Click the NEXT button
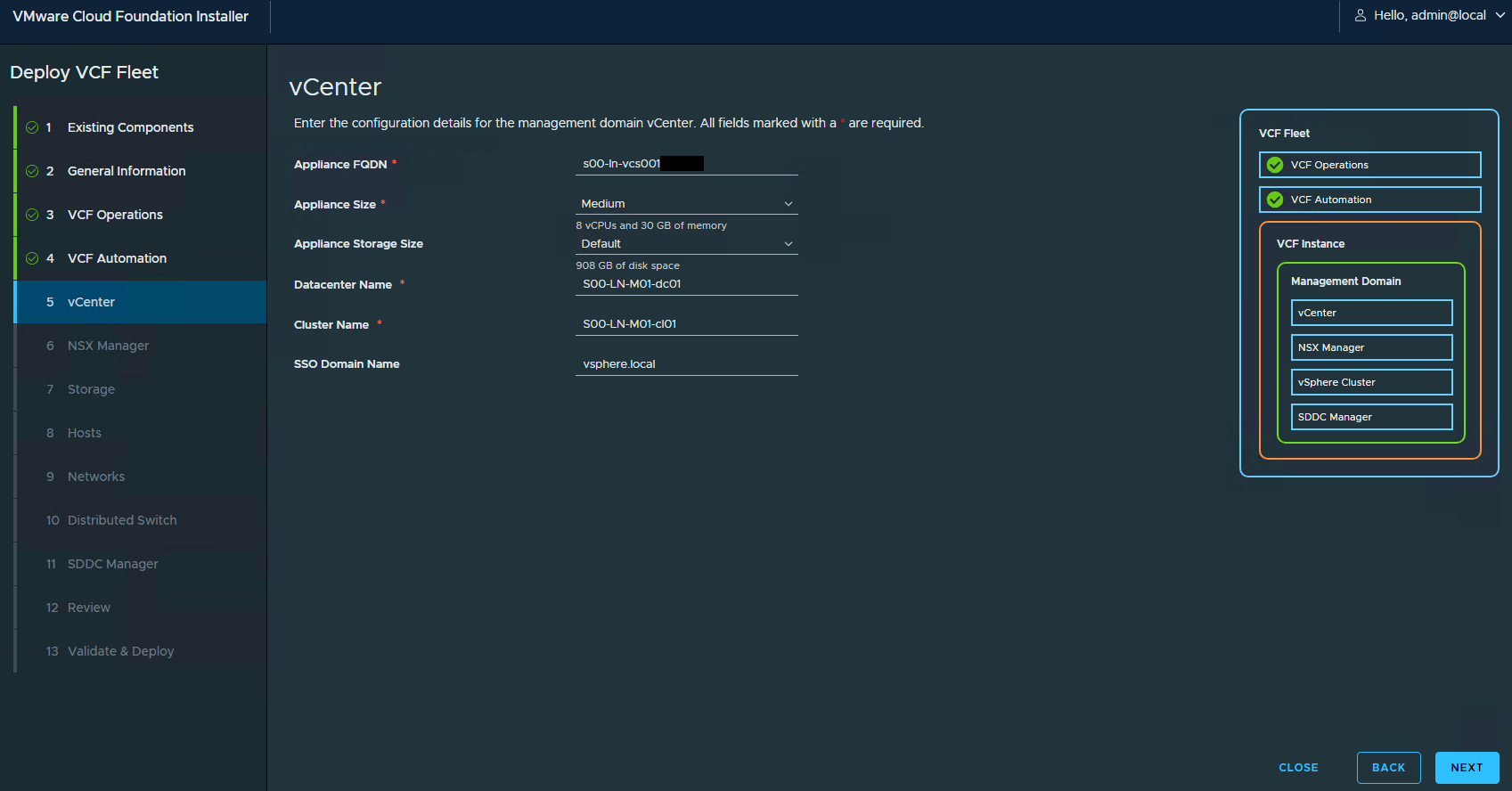The image size is (1512, 791). click(1467, 768)
